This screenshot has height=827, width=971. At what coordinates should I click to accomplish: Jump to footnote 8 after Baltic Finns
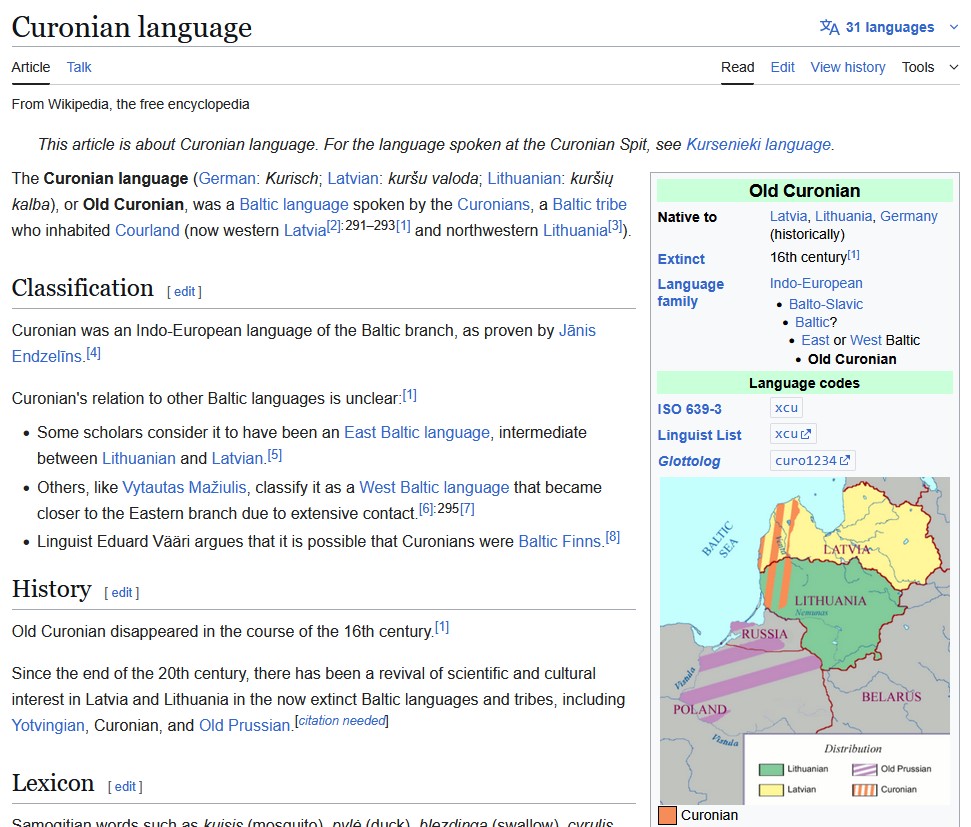click(612, 537)
